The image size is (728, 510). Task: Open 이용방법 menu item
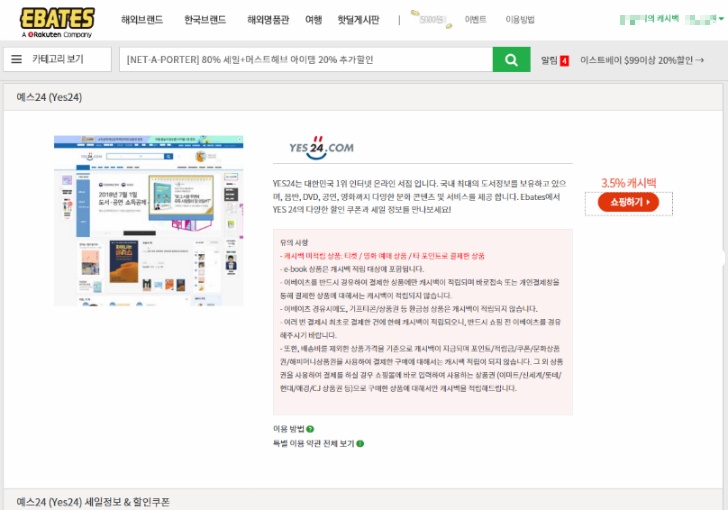(520, 20)
